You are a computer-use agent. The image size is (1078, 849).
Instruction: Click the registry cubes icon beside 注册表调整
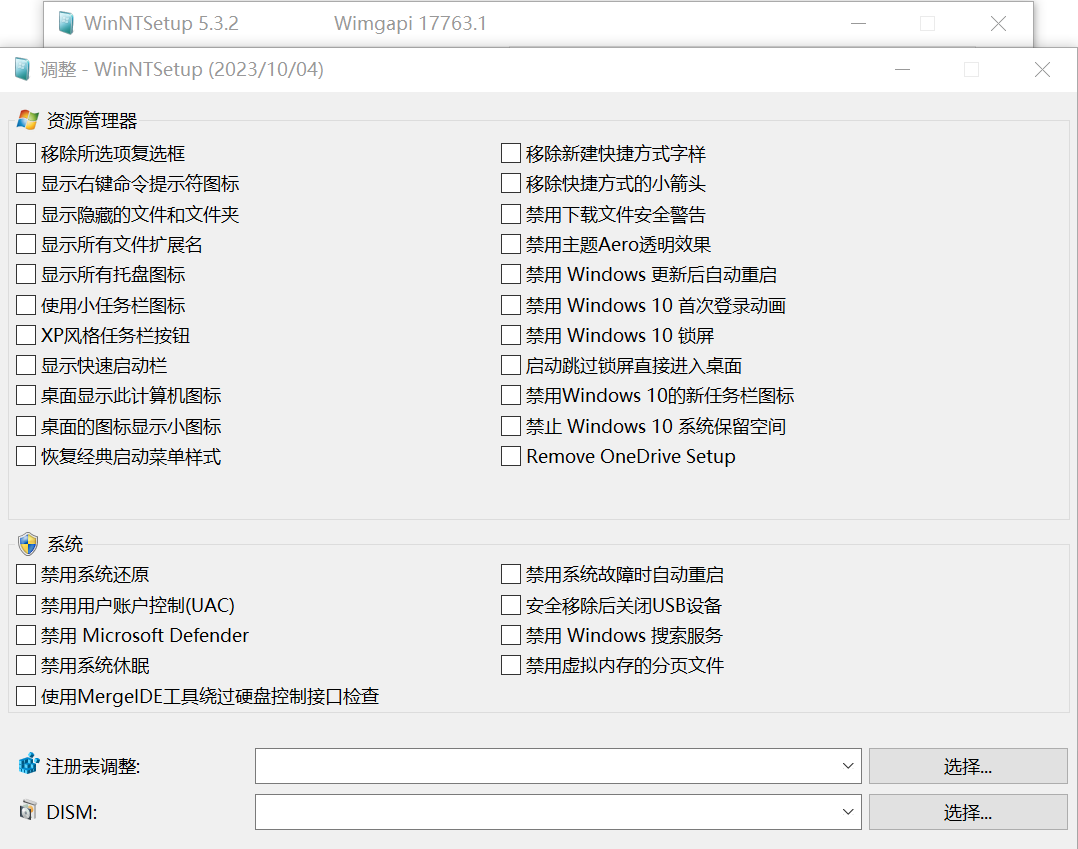click(28, 766)
